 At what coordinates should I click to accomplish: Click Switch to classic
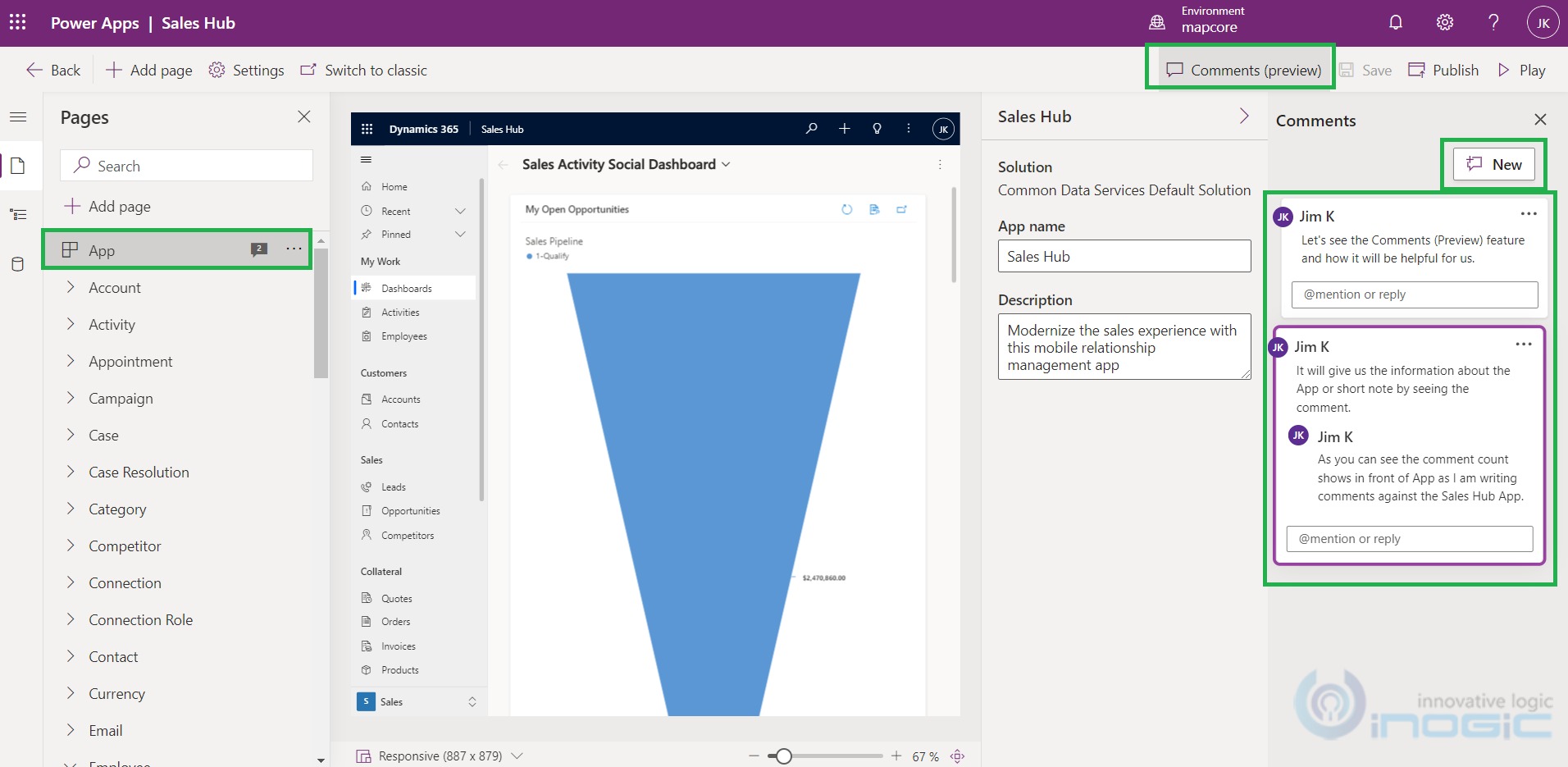pos(363,70)
